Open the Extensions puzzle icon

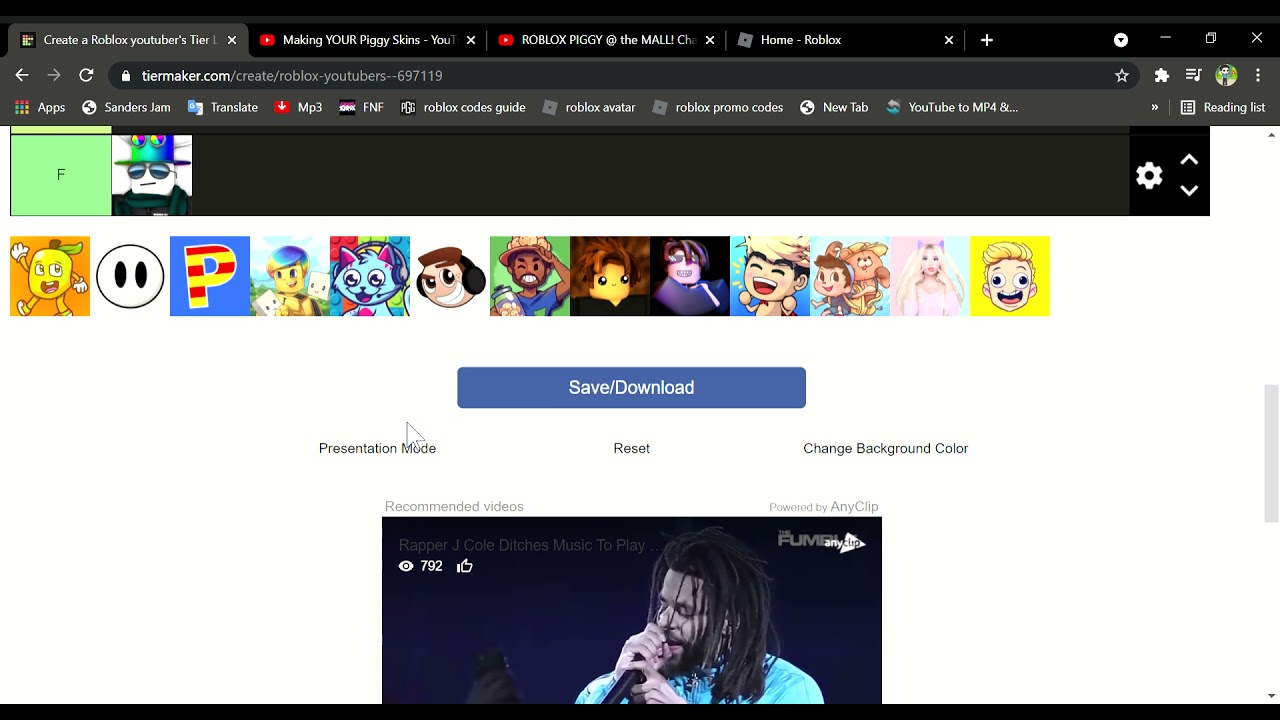click(x=1162, y=75)
